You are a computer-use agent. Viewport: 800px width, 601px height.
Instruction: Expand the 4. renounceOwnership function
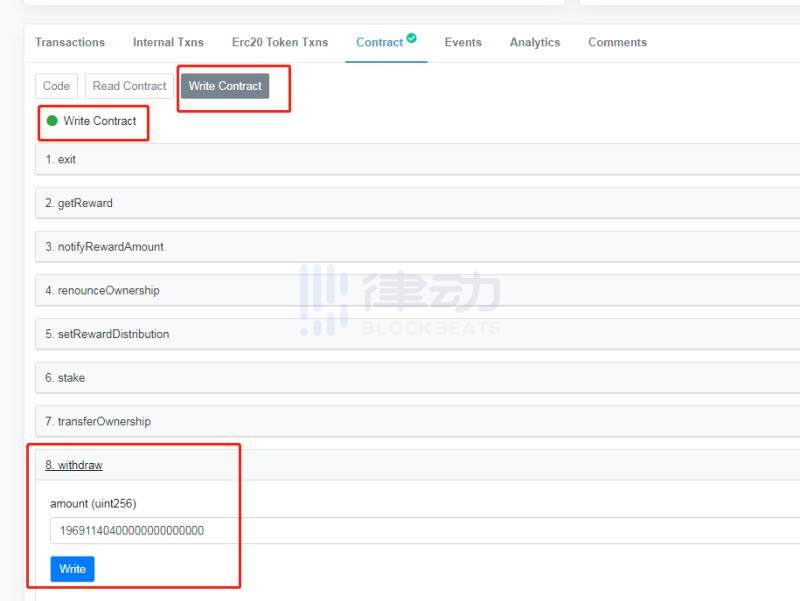(417, 290)
